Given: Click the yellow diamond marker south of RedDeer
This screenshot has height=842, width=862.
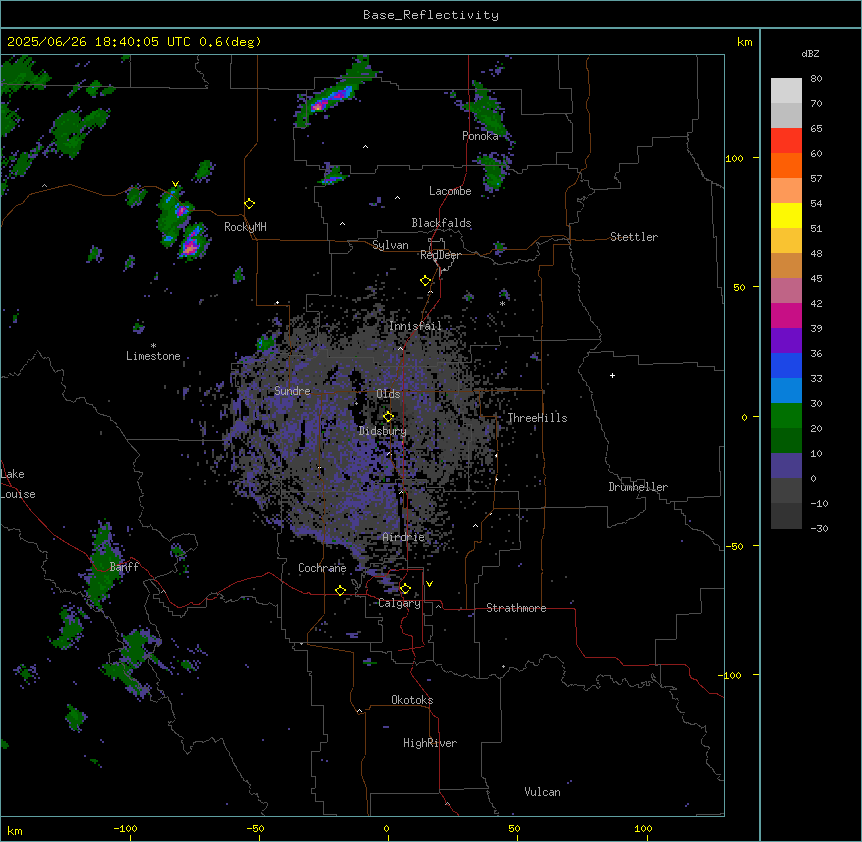Looking at the screenshot, I should coord(426,281).
